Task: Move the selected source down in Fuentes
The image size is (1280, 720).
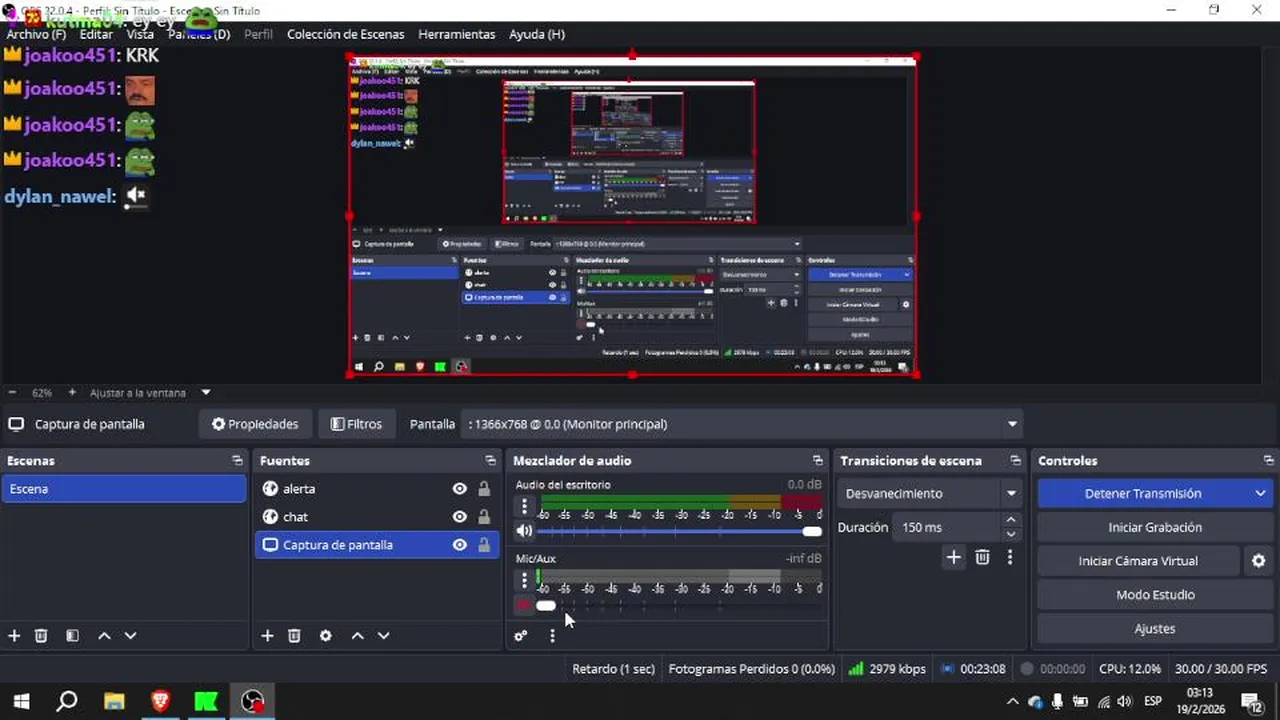Action: tap(383, 636)
